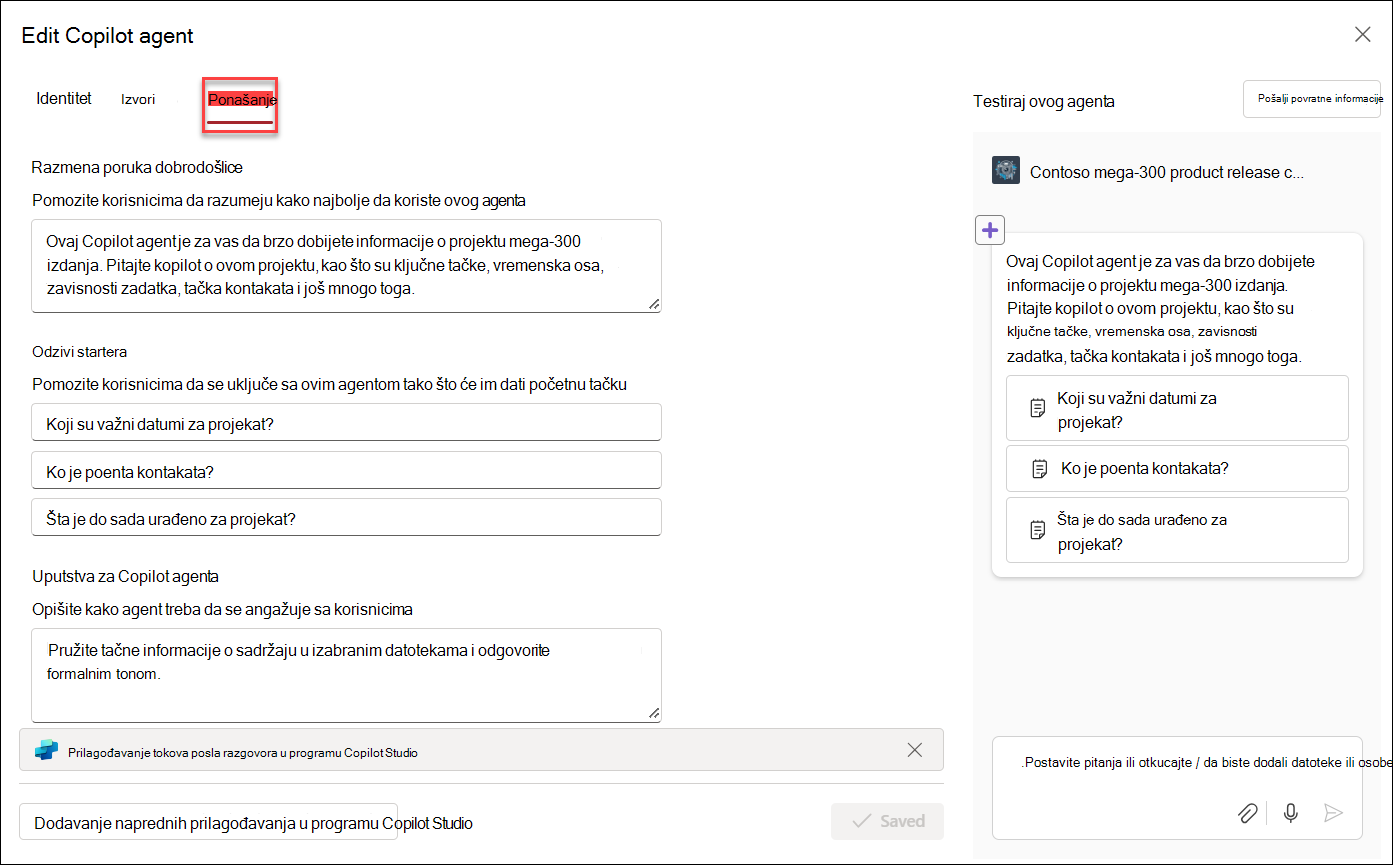Choose suggestion 'Šta je do sada urađeno' in chat

coord(1177,531)
